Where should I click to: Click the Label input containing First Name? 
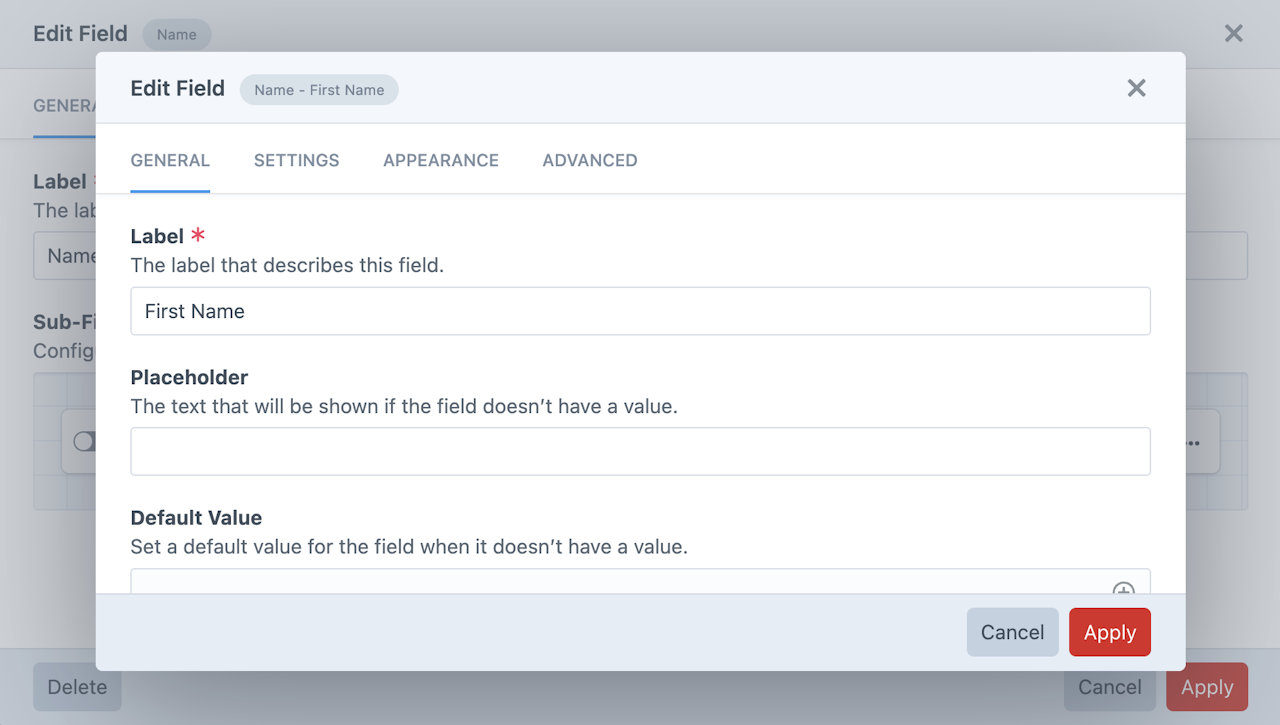pos(640,311)
